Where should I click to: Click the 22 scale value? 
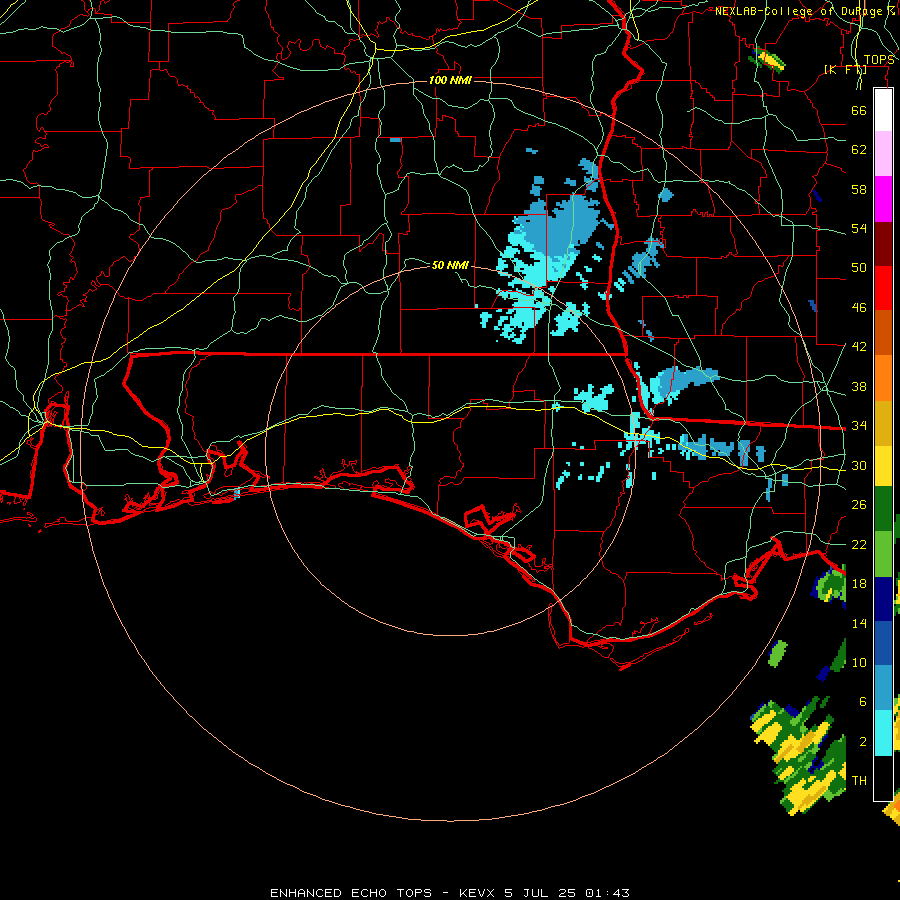859,544
